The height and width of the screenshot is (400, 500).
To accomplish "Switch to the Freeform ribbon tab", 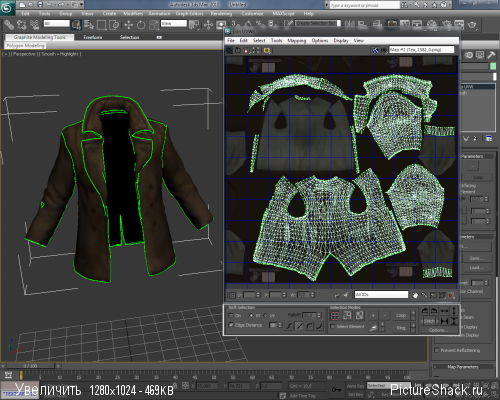I will coord(93,37).
